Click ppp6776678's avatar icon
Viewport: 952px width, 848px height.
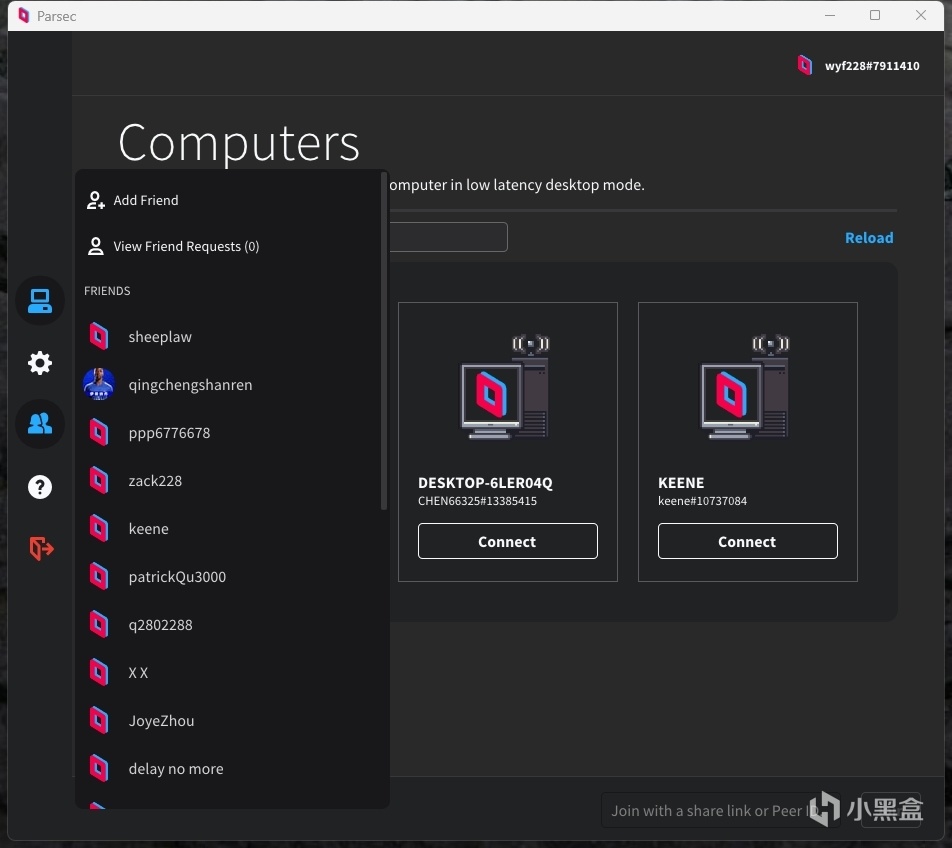[x=99, y=432]
